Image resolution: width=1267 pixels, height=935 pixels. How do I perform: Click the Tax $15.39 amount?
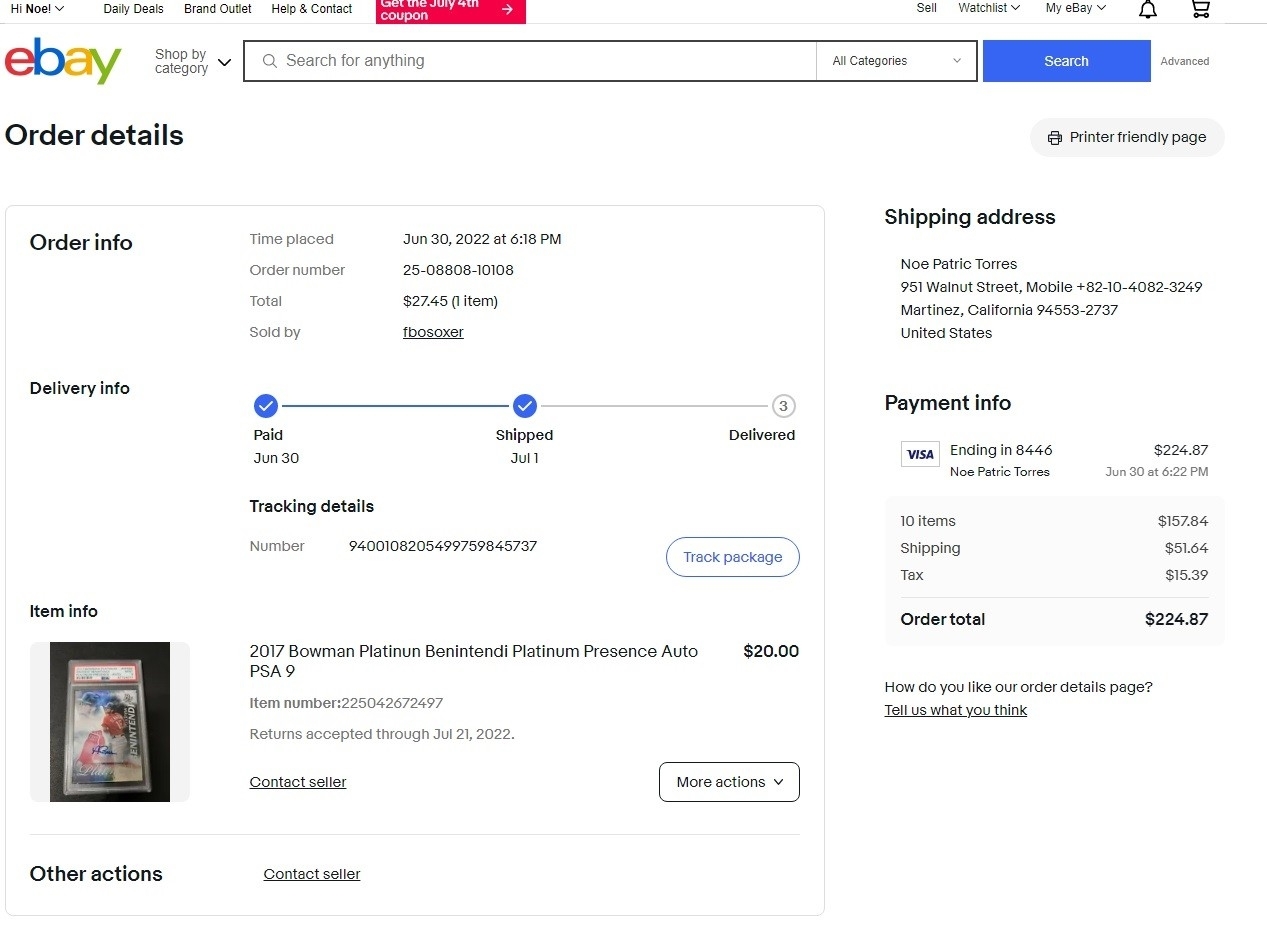click(x=1186, y=575)
